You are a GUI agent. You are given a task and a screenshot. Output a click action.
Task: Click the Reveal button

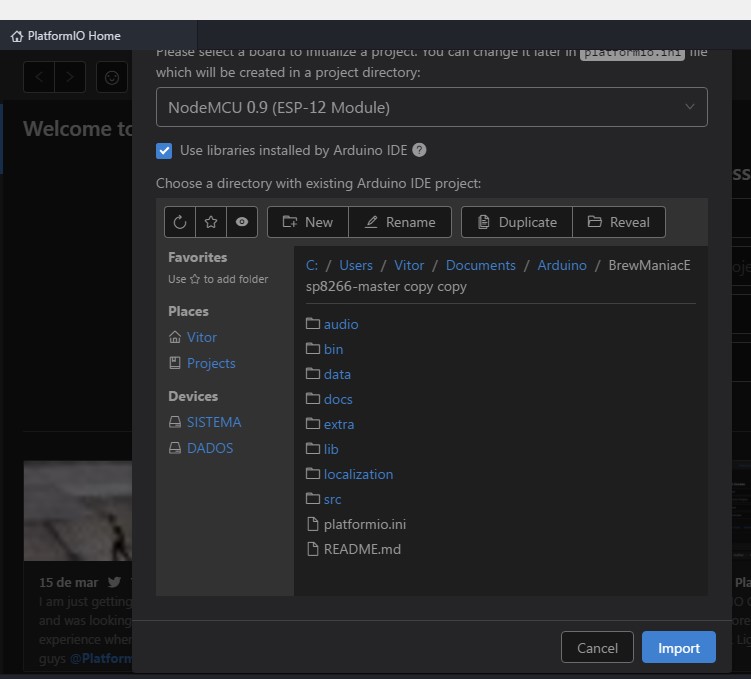pyautogui.click(x=619, y=222)
